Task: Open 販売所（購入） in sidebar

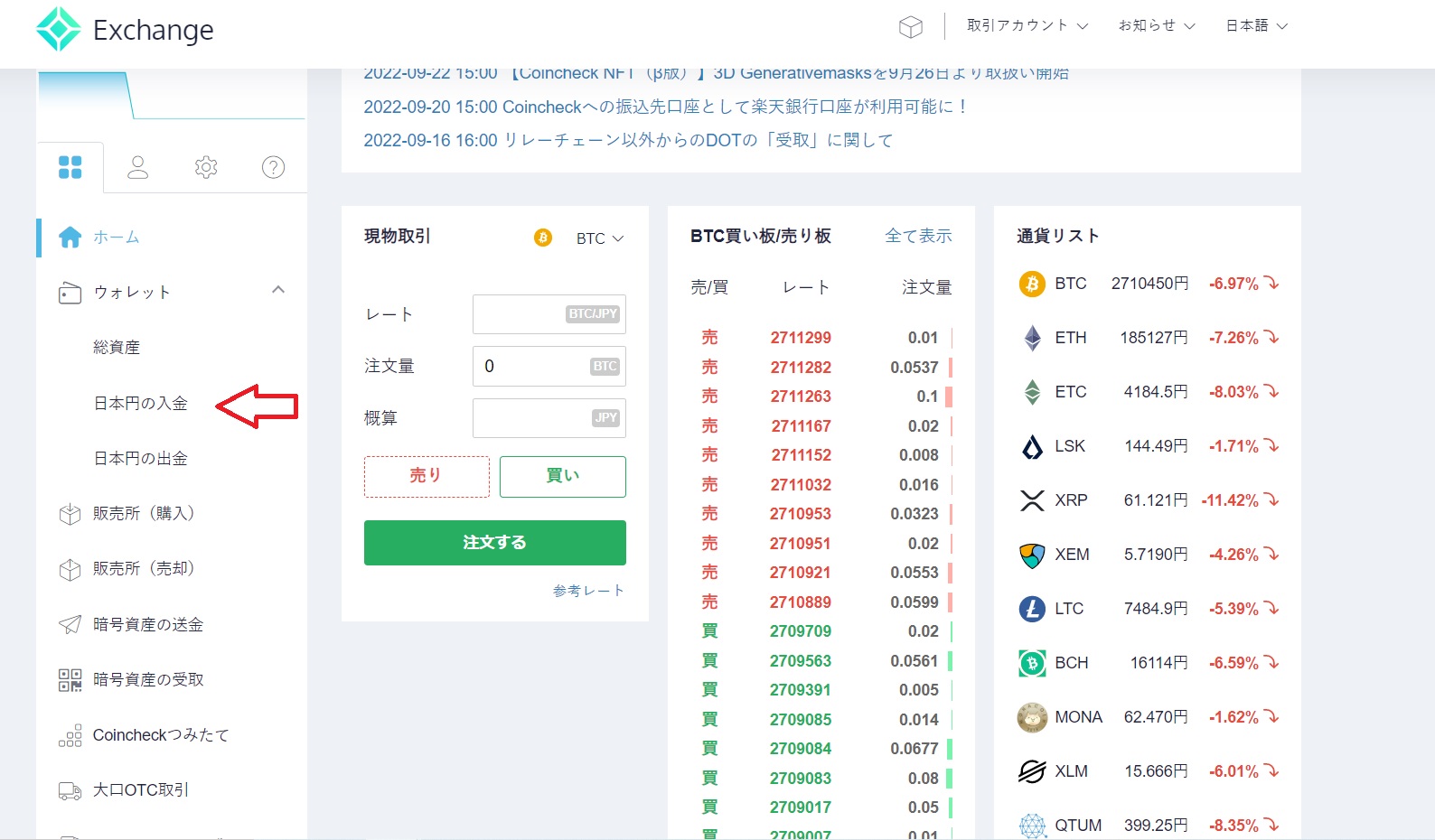Action: [145, 513]
